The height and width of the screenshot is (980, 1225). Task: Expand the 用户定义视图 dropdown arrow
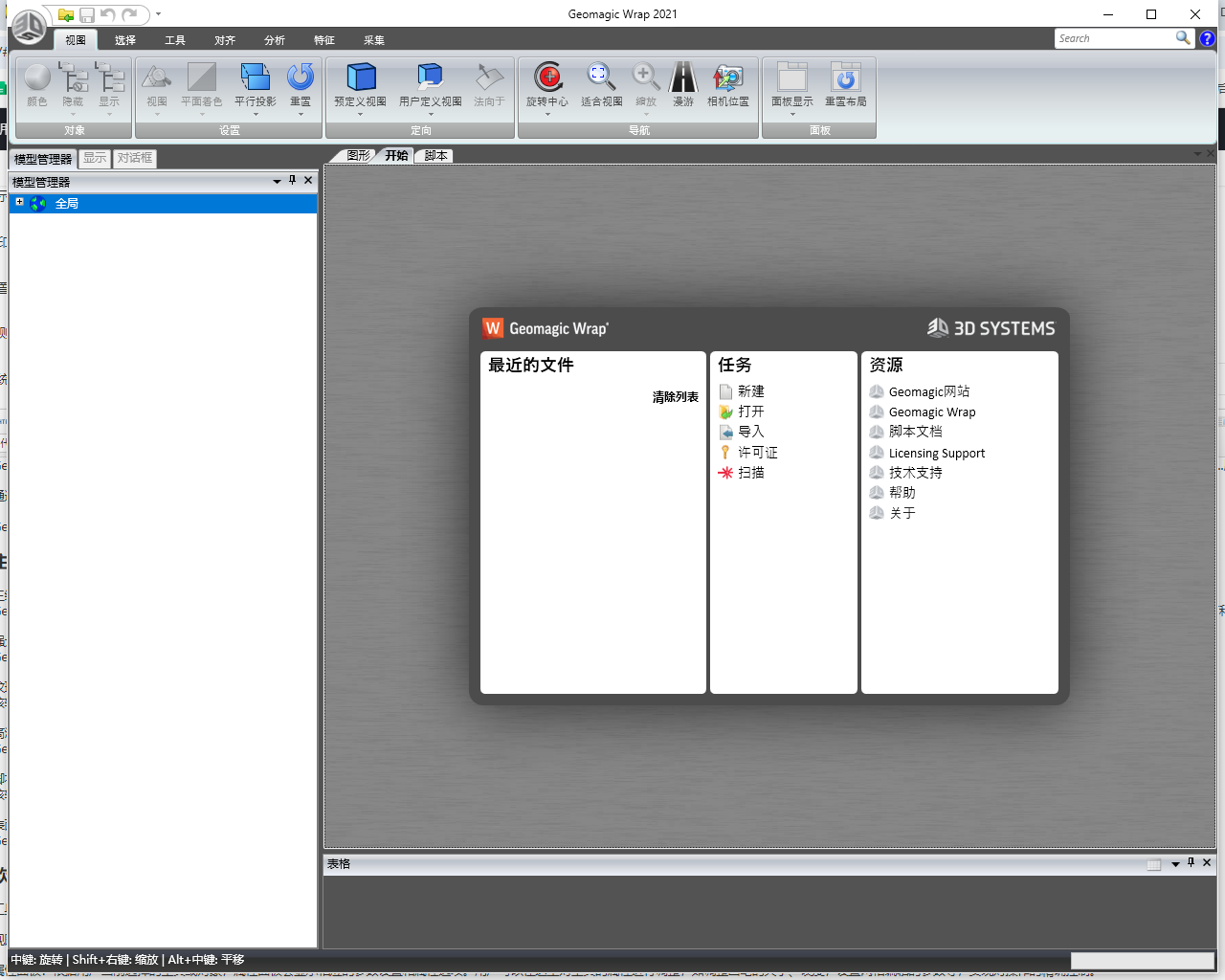point(431,114)
